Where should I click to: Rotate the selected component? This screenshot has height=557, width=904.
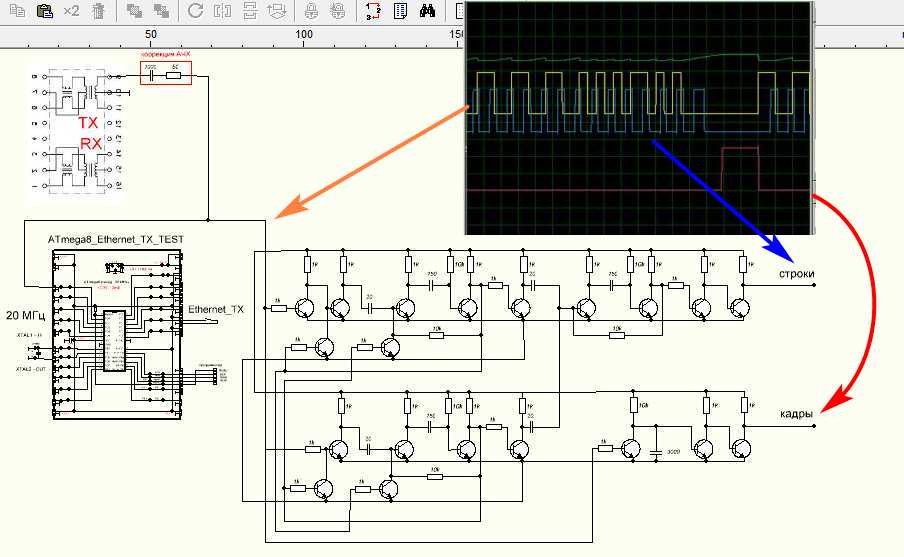coord(196,12)
